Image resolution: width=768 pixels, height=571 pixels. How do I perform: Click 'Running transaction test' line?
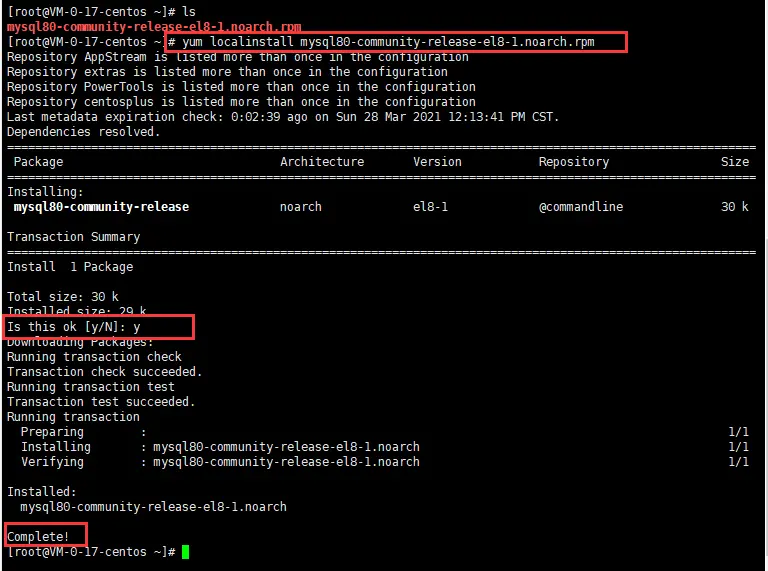click(x=91, y=387)
